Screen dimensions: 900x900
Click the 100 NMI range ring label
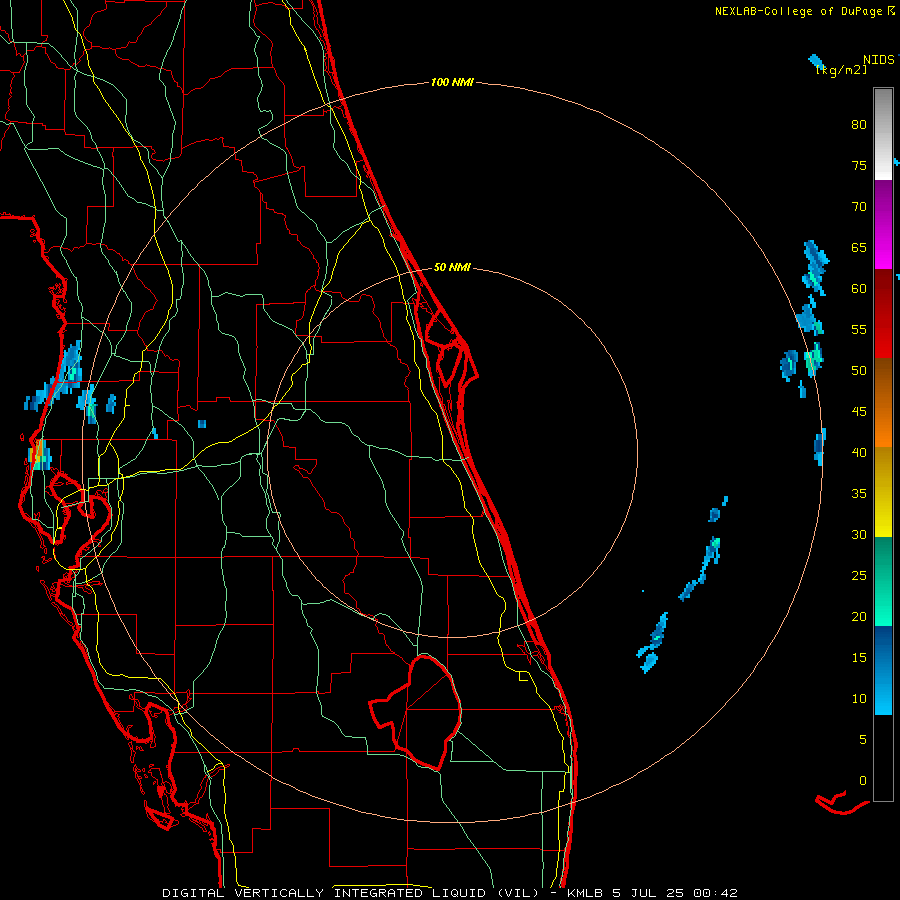452,83
